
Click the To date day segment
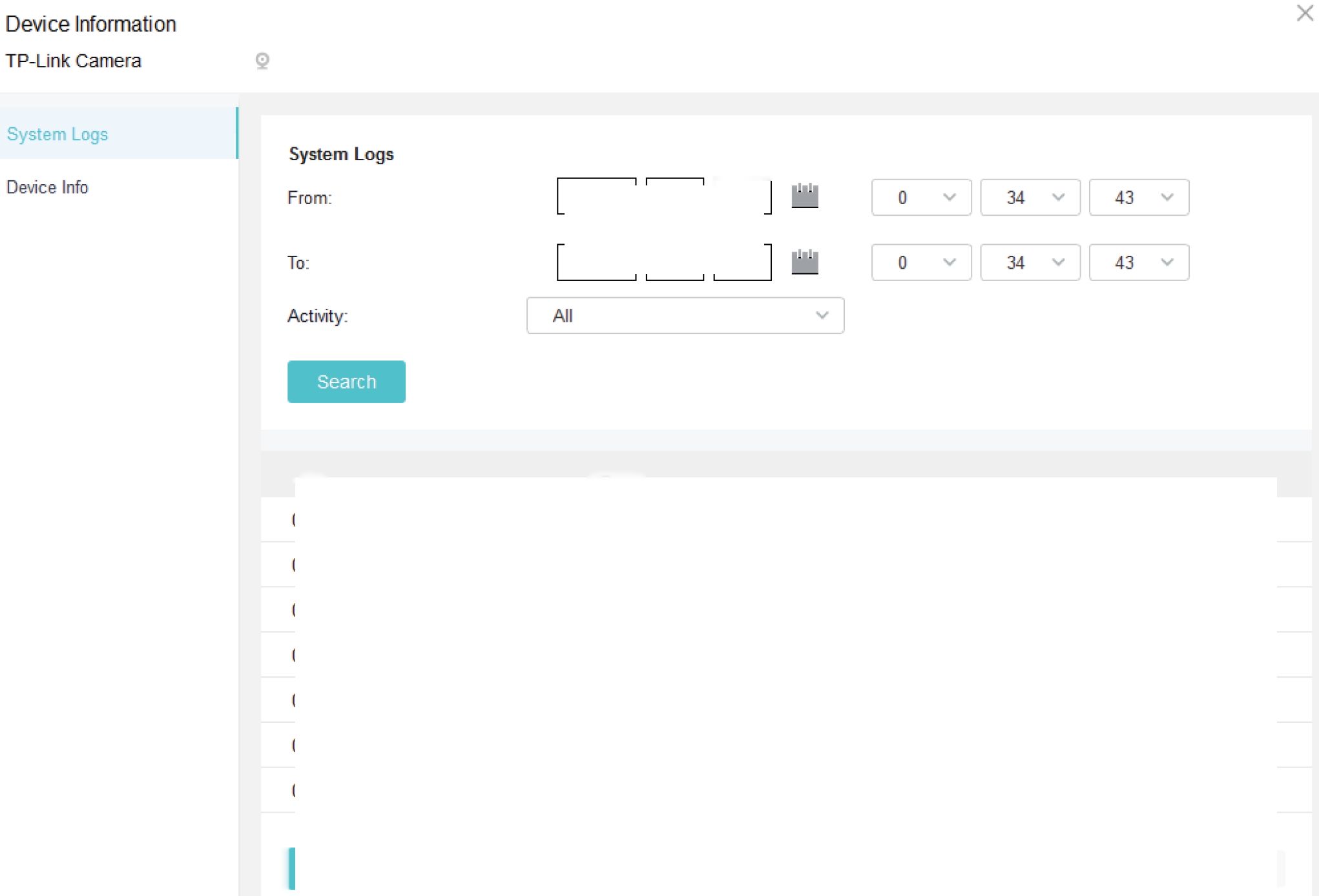pyautogui.click(x=742, y=262)
